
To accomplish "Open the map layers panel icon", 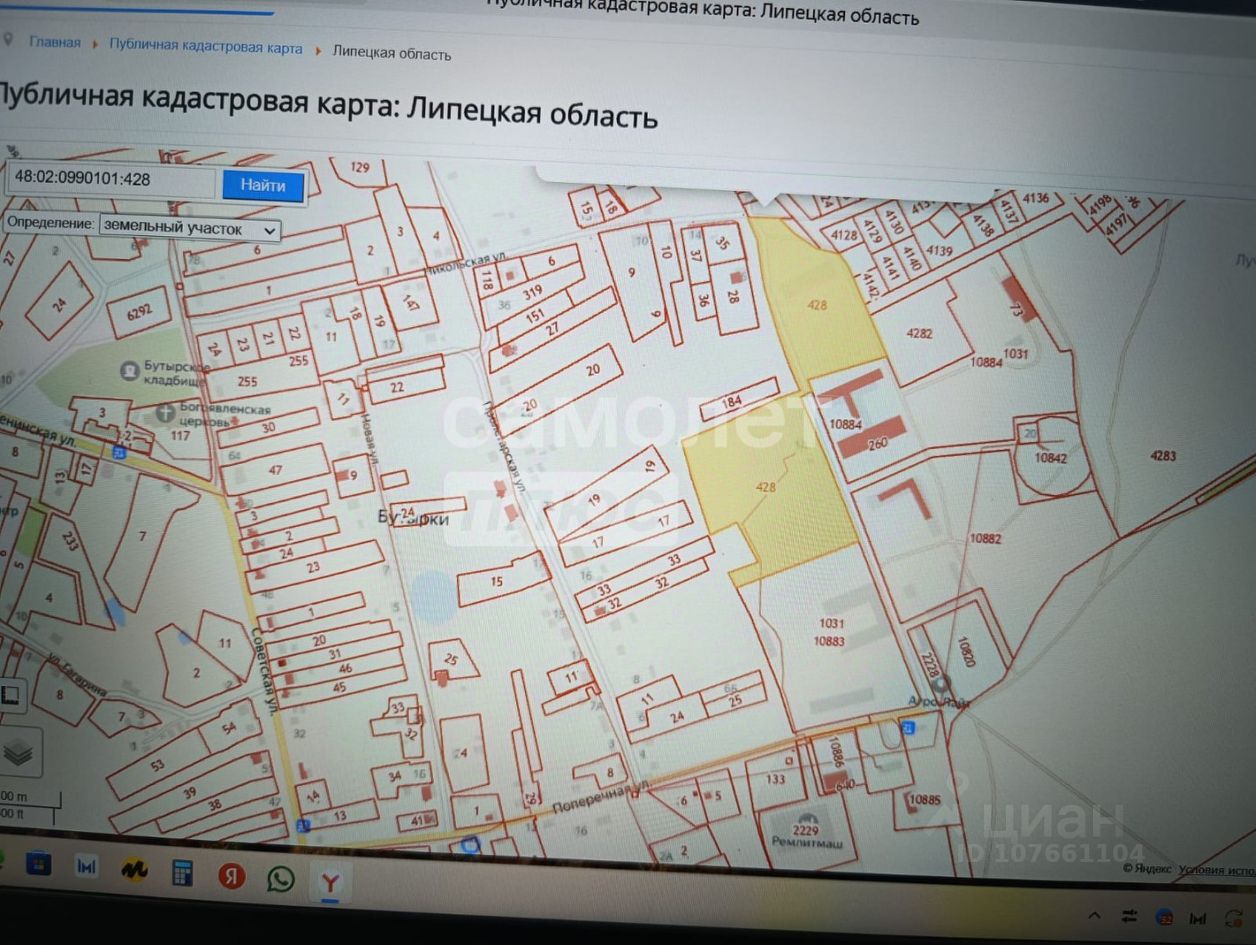I will point(19,752).
